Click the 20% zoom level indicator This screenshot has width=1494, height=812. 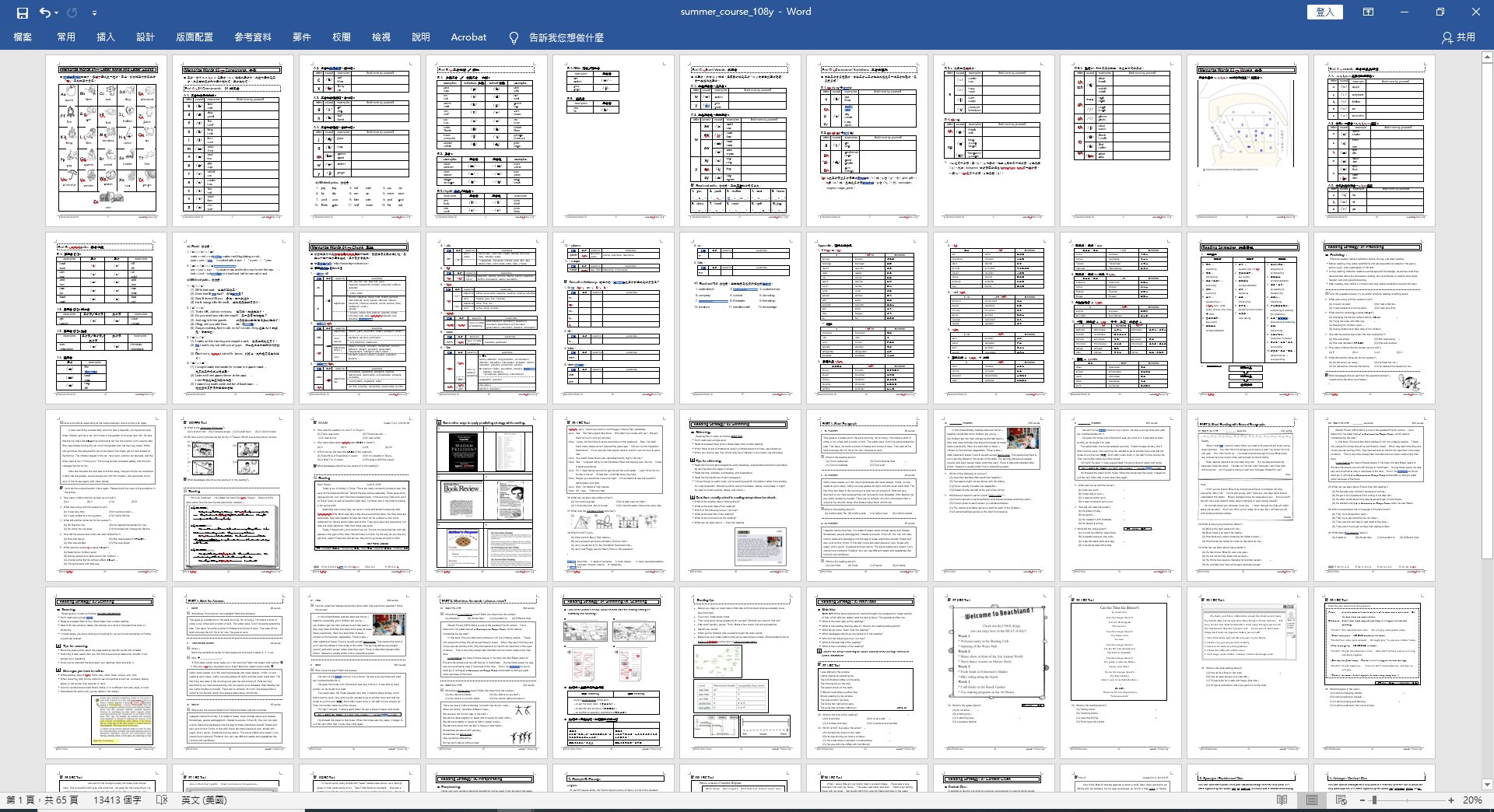point(1472,800)
